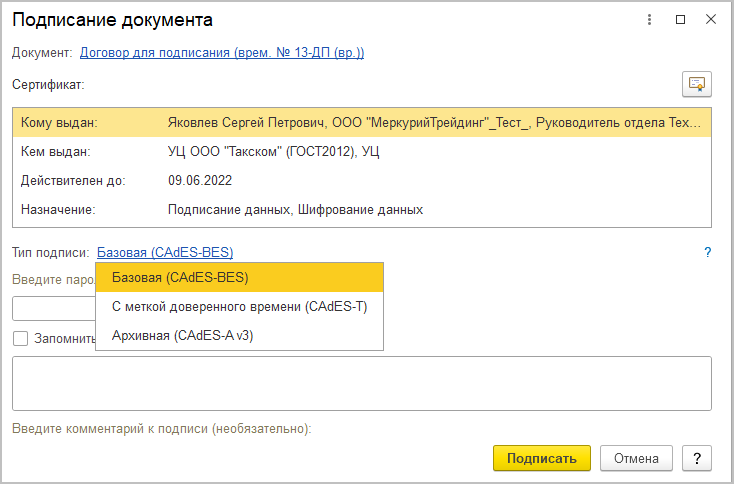Viewport: 734px width, 484px height.
Task: Select the Кому выдан certificate row
Action: [x=361, y=123]
